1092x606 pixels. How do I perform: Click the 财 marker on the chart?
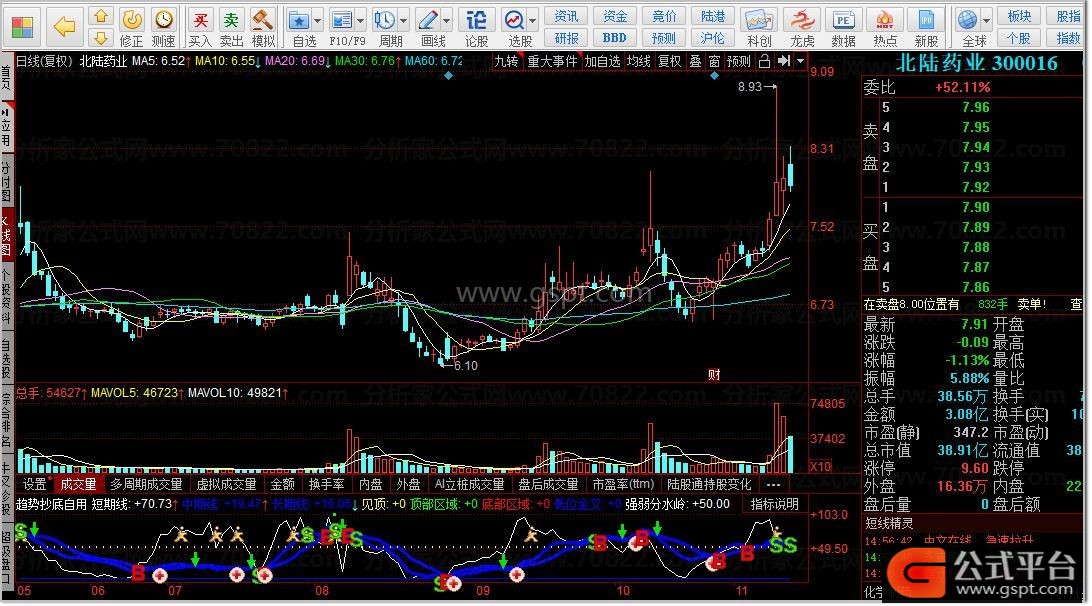(x=714, y=375)
